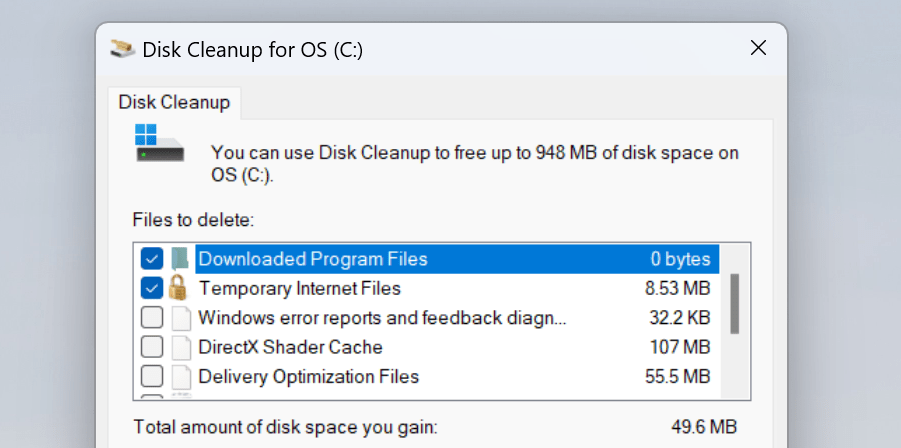This screenshot has height=448, width=901.
Task: Click the file icon beside DirectX Shader Cache
Action: click(x=181, y=347)
